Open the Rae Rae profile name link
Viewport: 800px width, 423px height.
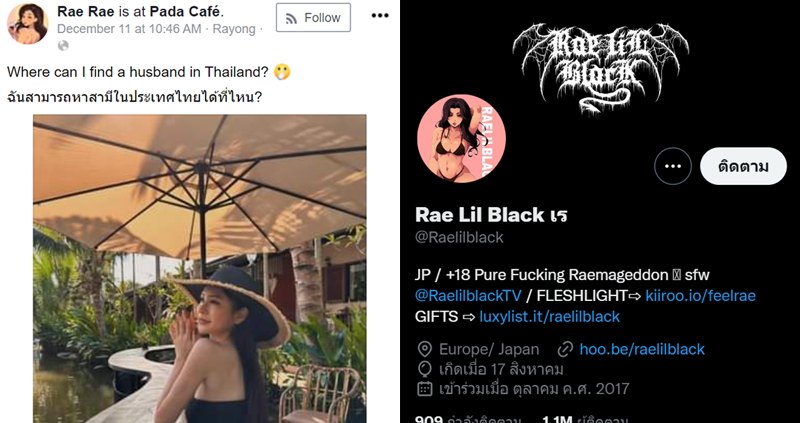(86, 11)
